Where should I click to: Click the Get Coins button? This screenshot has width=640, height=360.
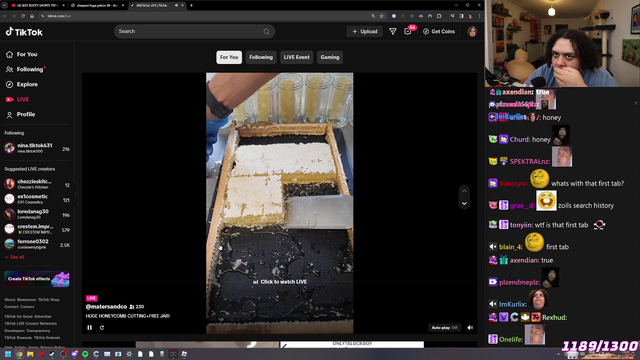pyautogui.click(x=439, y=31)
